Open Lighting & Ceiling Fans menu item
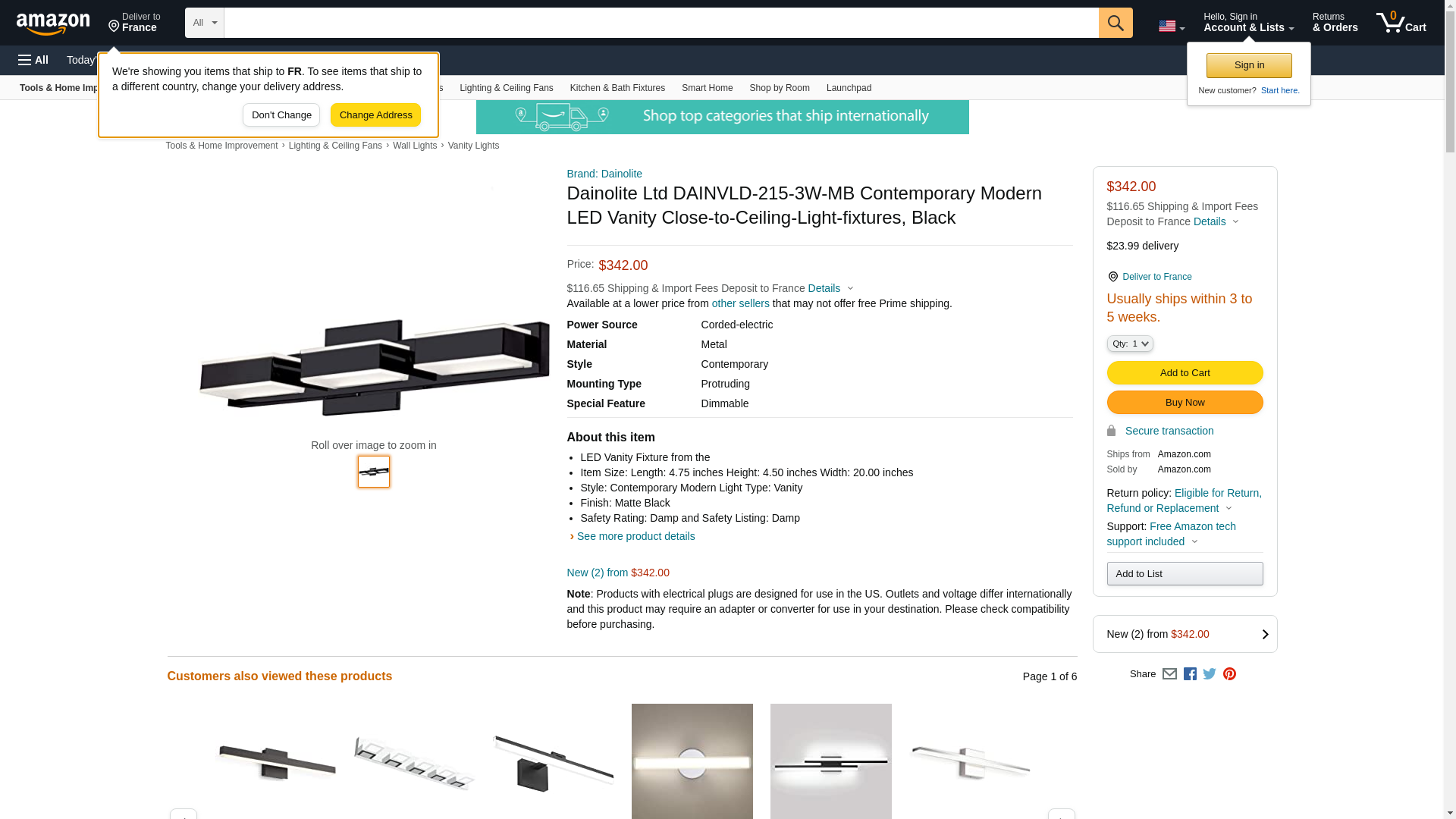The image size is (1456, 819). point(506,88)
